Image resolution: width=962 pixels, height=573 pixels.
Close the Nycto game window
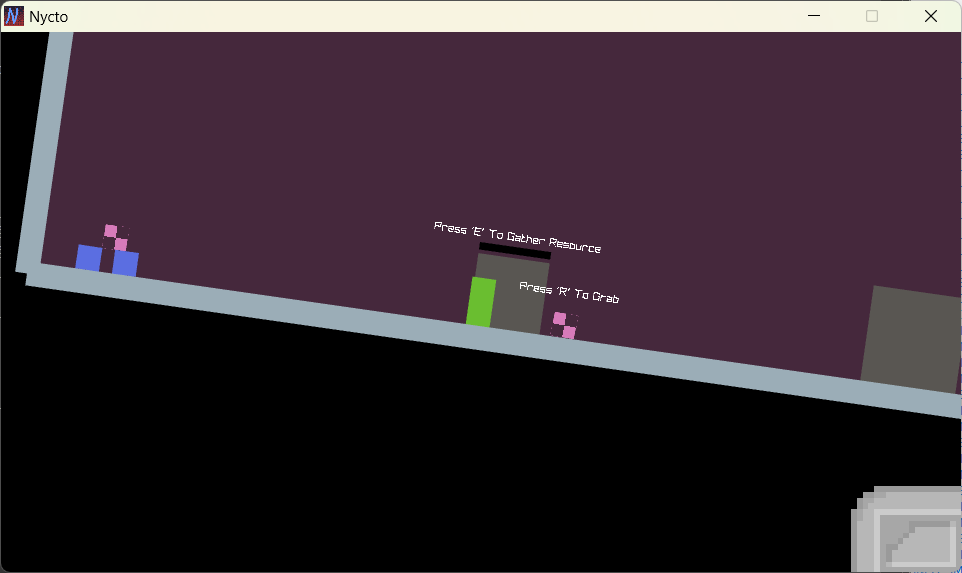(x=930, y=16)
